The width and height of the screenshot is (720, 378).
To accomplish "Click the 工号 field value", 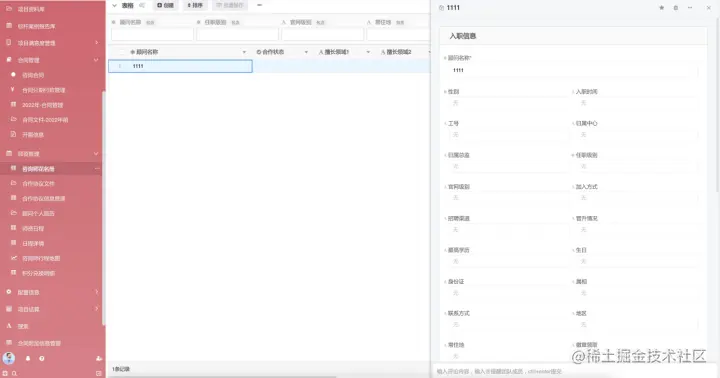I will [508, 135].
